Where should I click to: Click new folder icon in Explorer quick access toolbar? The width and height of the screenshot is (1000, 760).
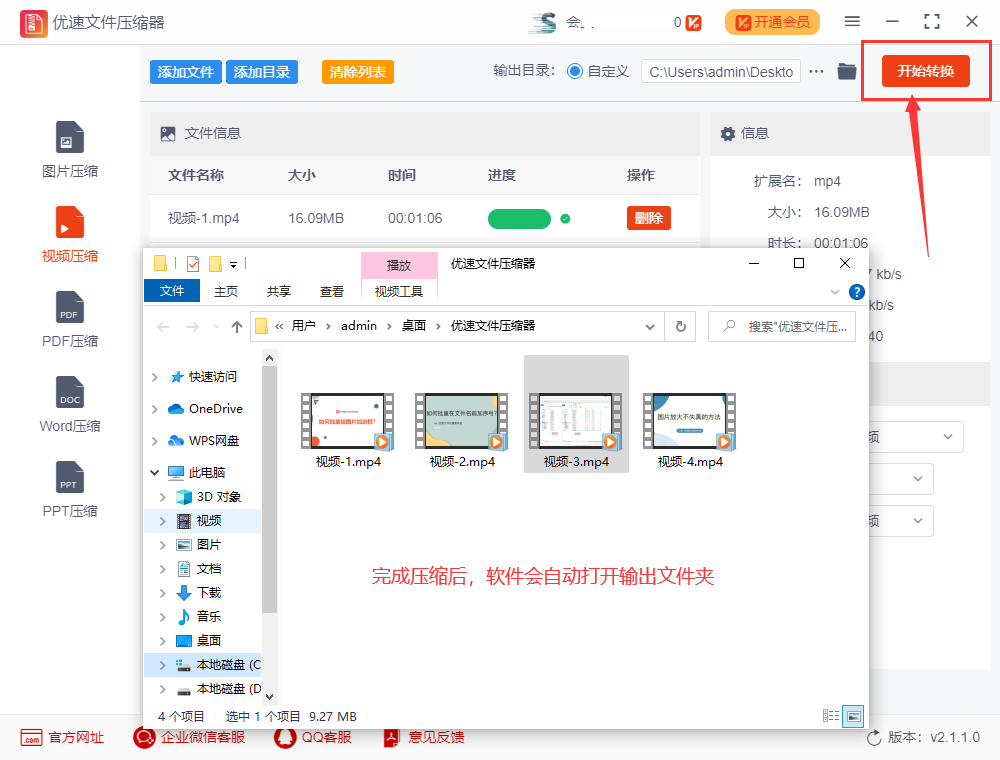click(x=216, y=263)
